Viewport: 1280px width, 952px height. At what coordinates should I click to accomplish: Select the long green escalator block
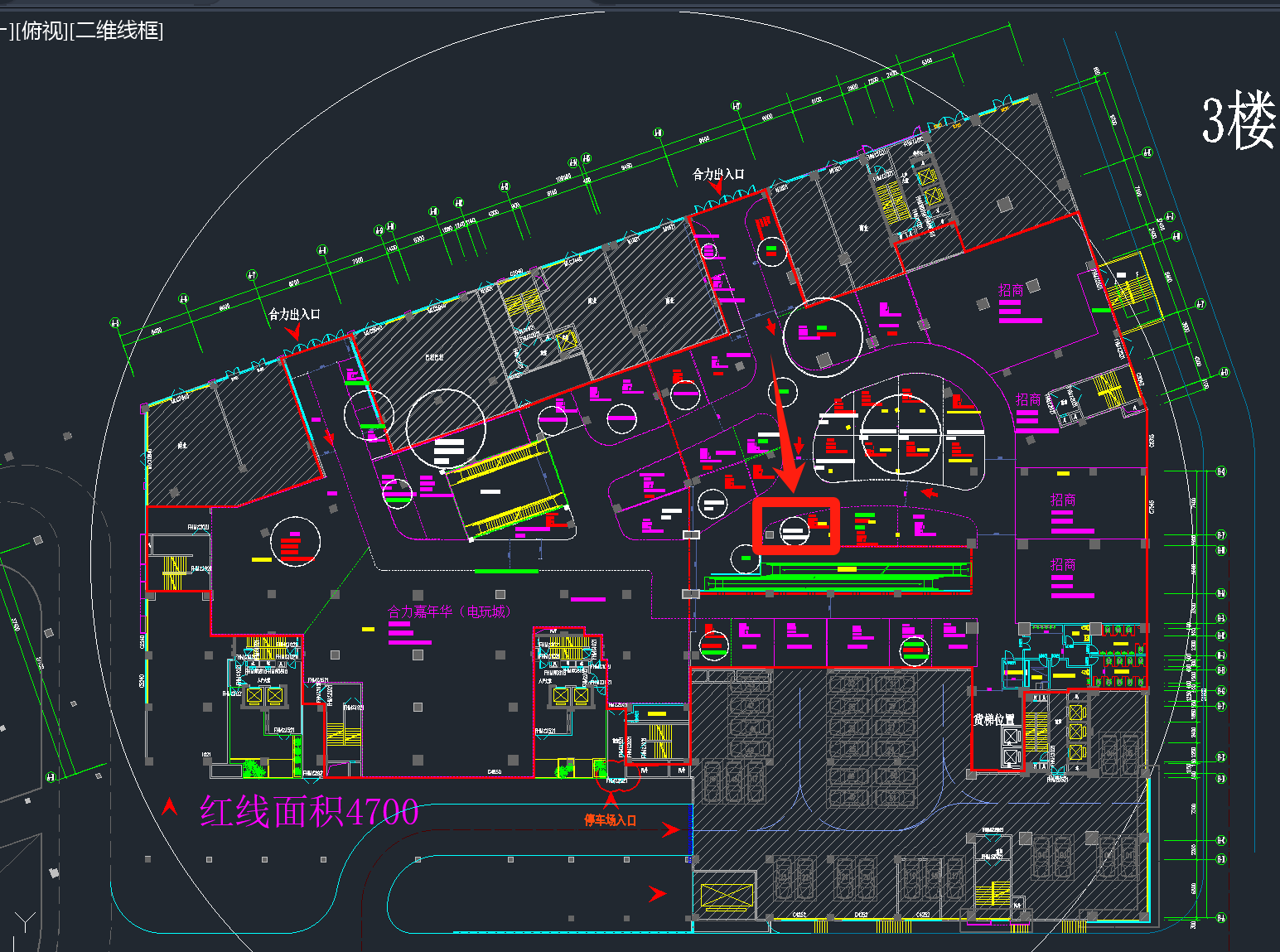tap(837, 570)
